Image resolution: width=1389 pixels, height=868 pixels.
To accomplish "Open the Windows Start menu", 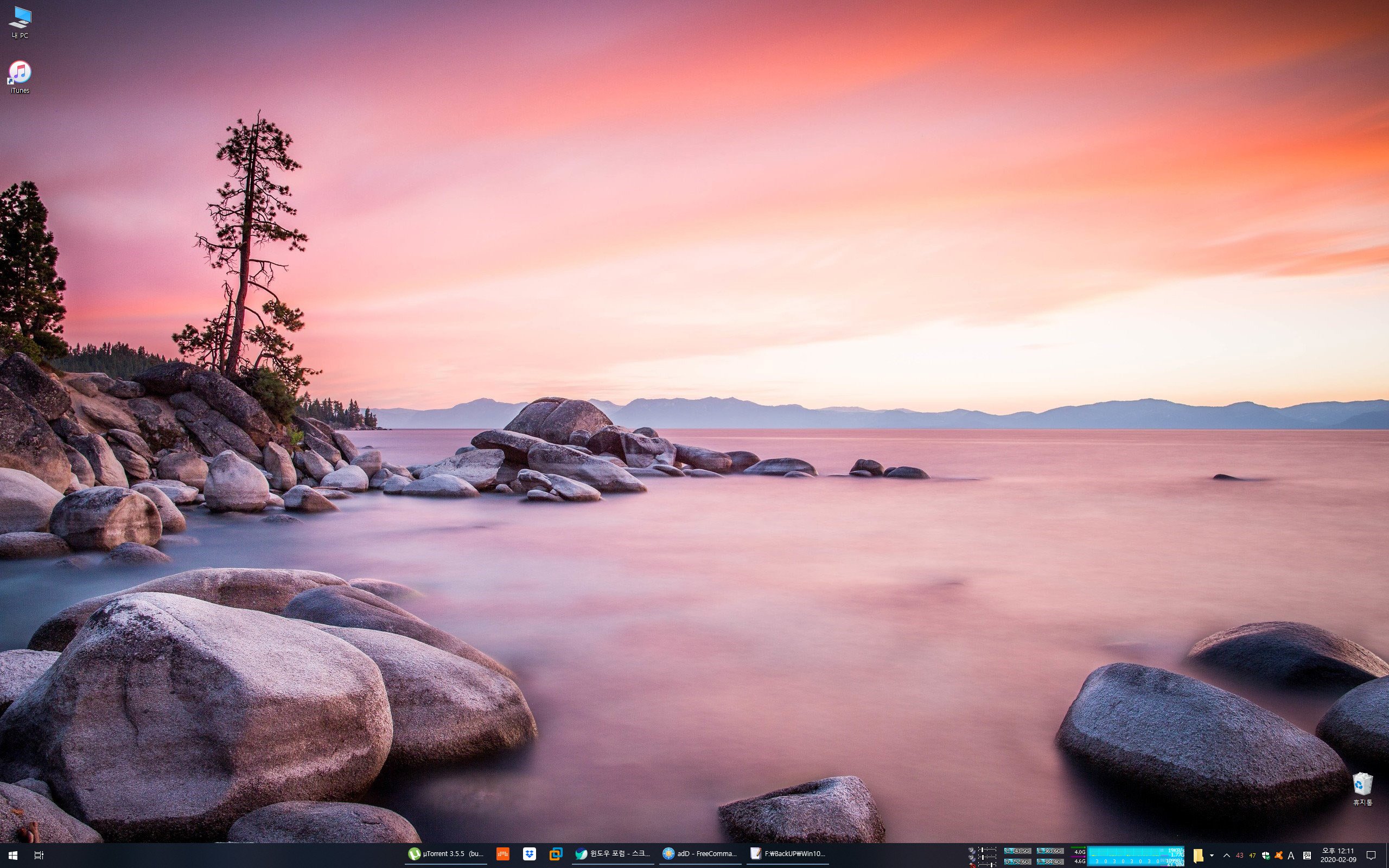I will [x=12, y=856].
